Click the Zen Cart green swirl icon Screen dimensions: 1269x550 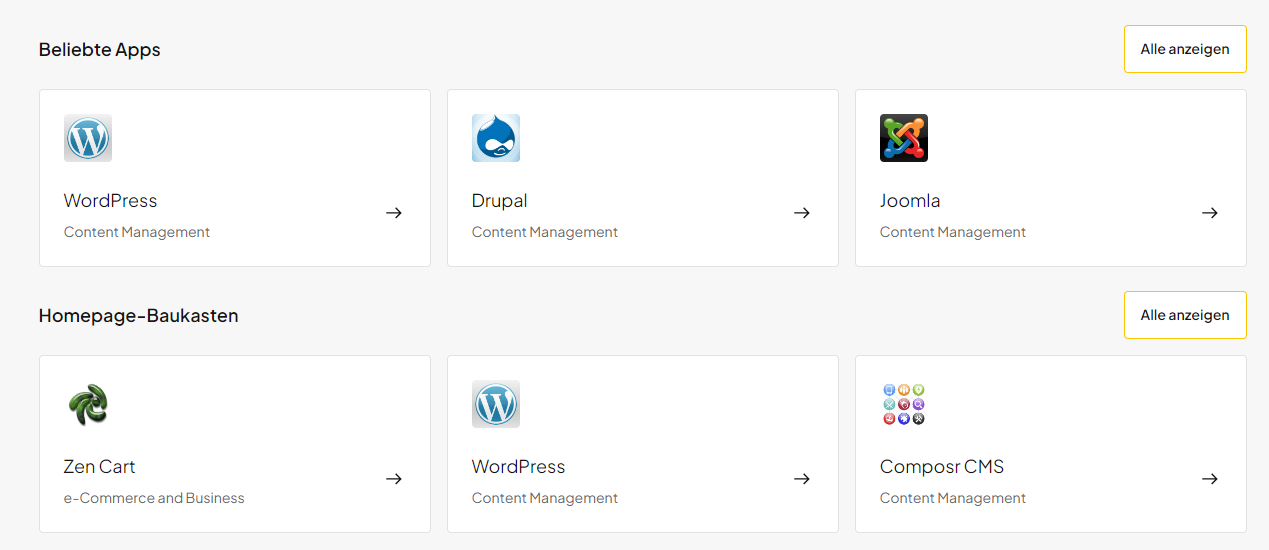[88, 404]
